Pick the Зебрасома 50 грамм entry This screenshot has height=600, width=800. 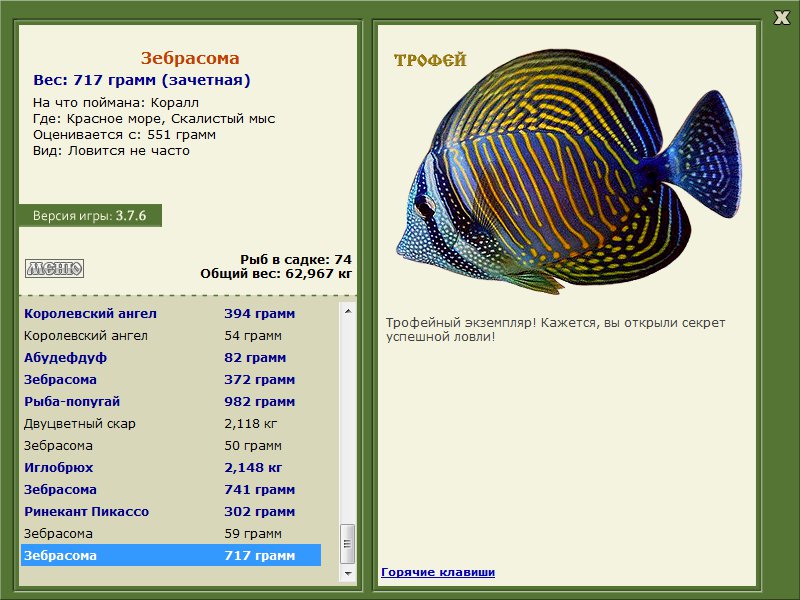(171, 445)
